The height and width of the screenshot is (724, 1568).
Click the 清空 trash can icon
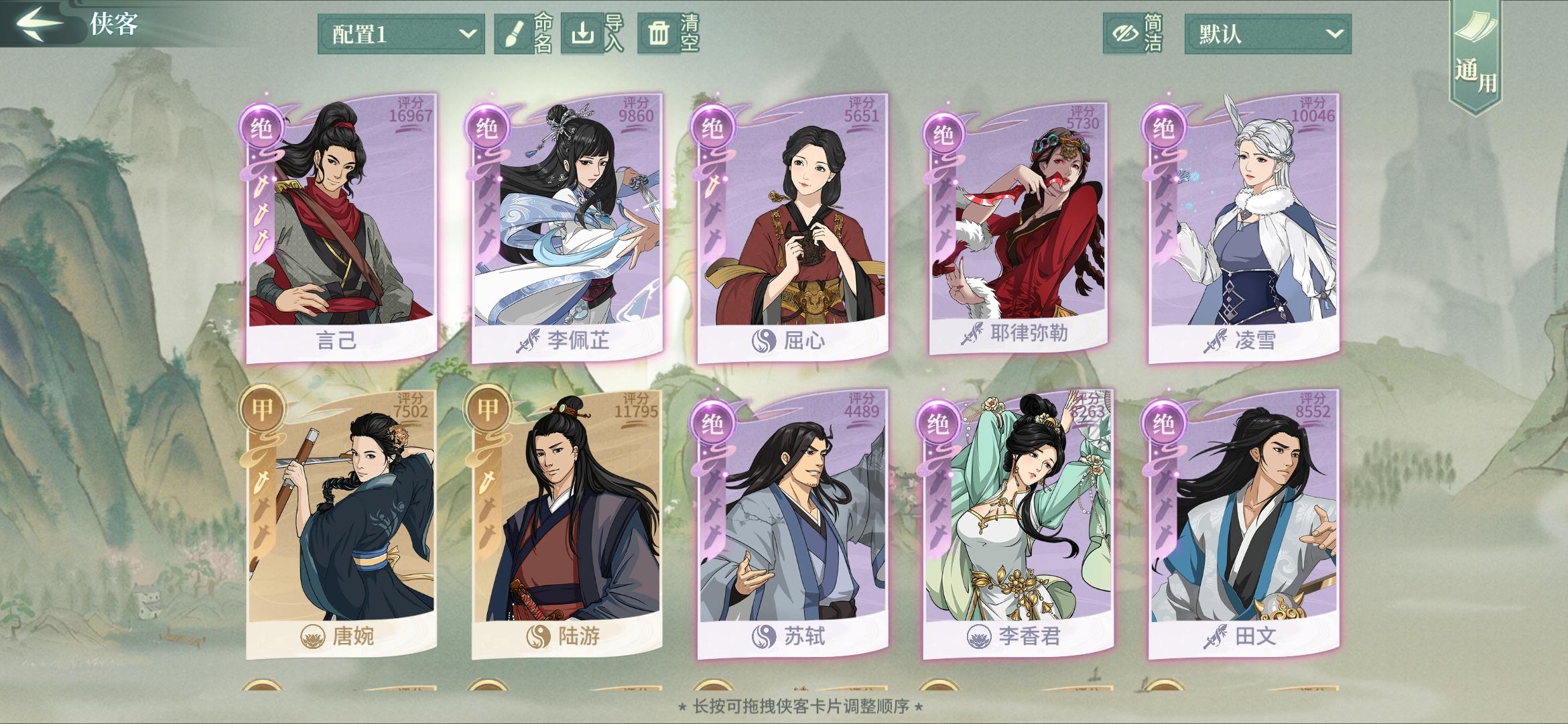click(659, 34)
